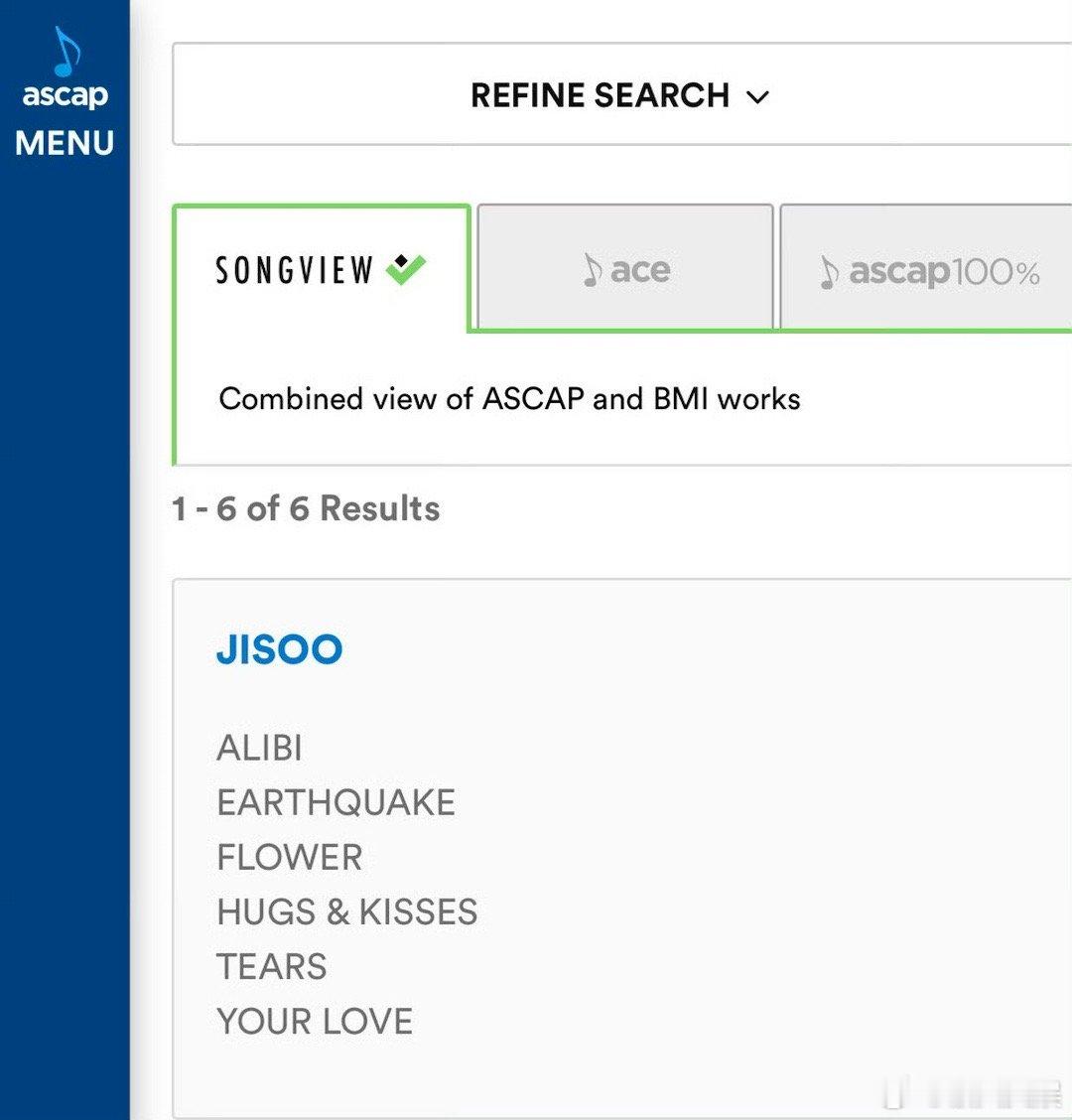This screenshot has width=1072, height=1120.
Task: Click the ascap100% tab note icon
Action: coord(829,271)
